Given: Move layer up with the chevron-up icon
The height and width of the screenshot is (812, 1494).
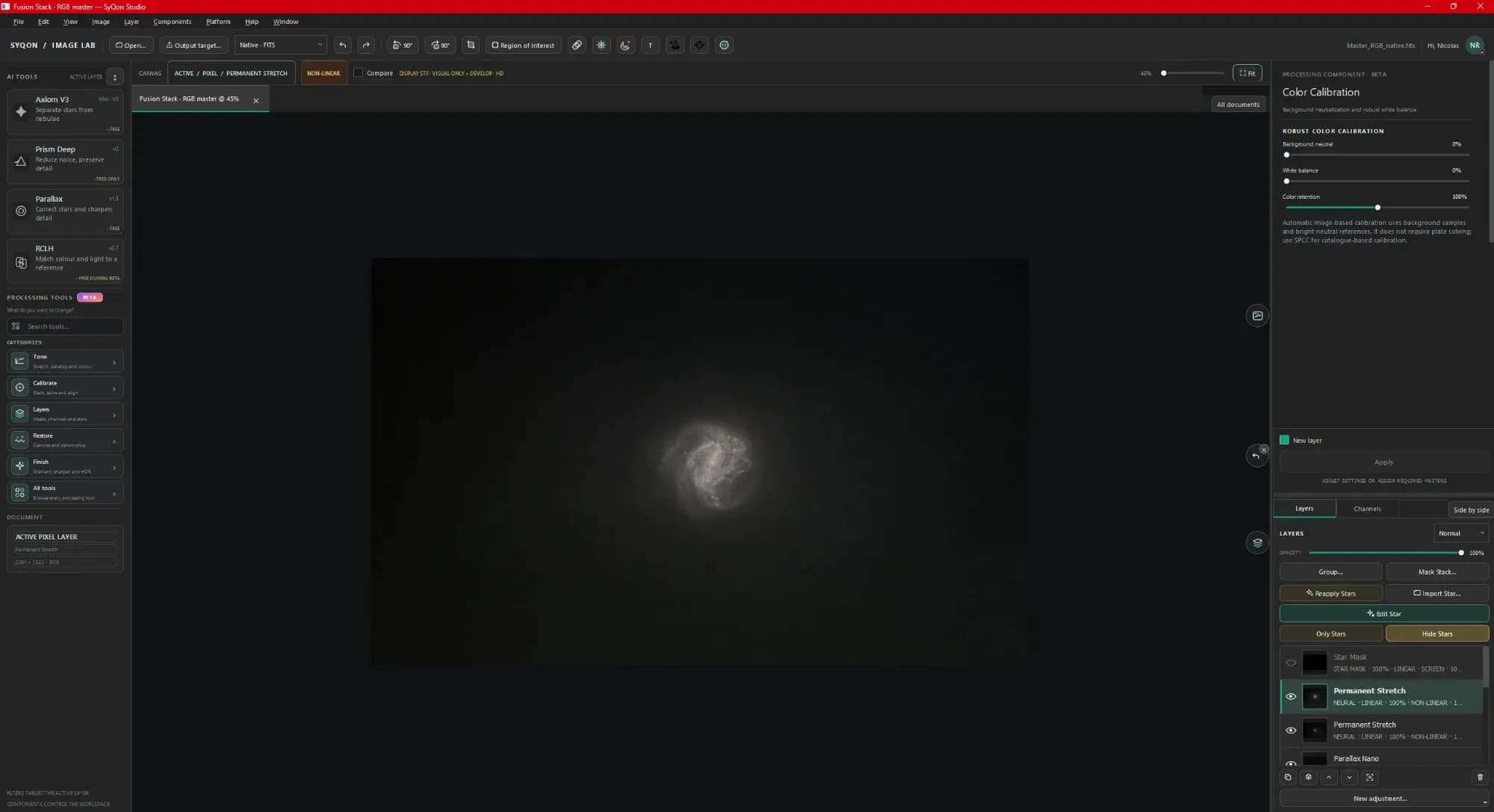Looking at the screenshot, I should click(1329, 777).
